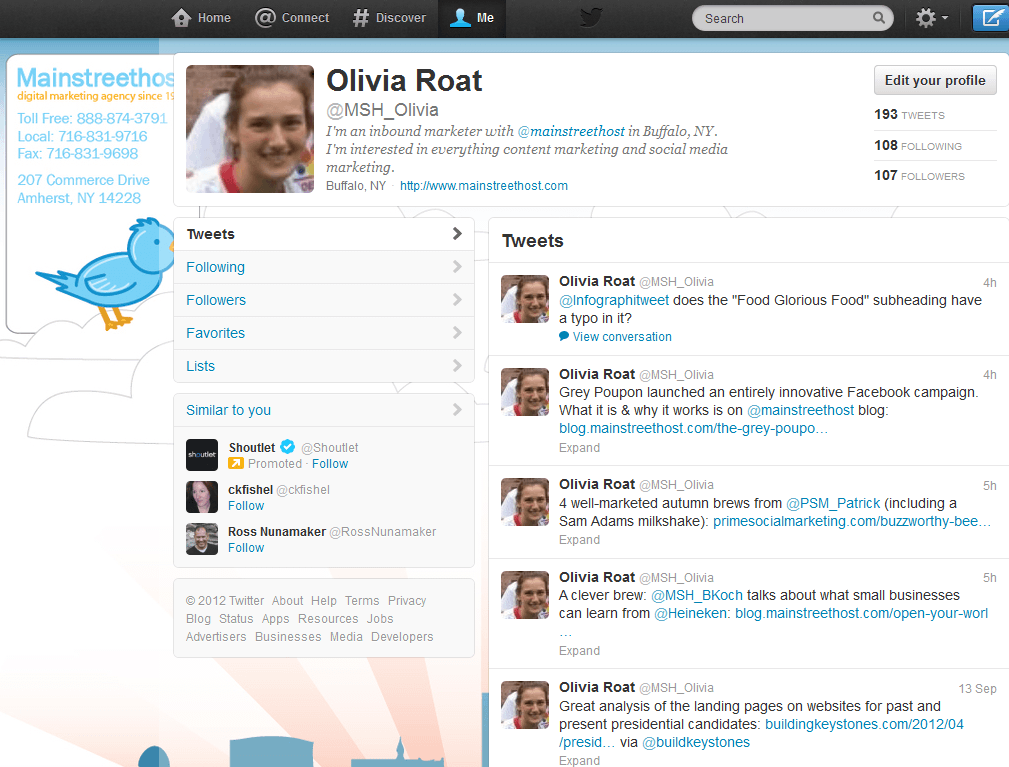Expand Similar to you chevron
The height and width of the screenshot is (767, 1009).
pyautogui.click(x=457, y=409)
